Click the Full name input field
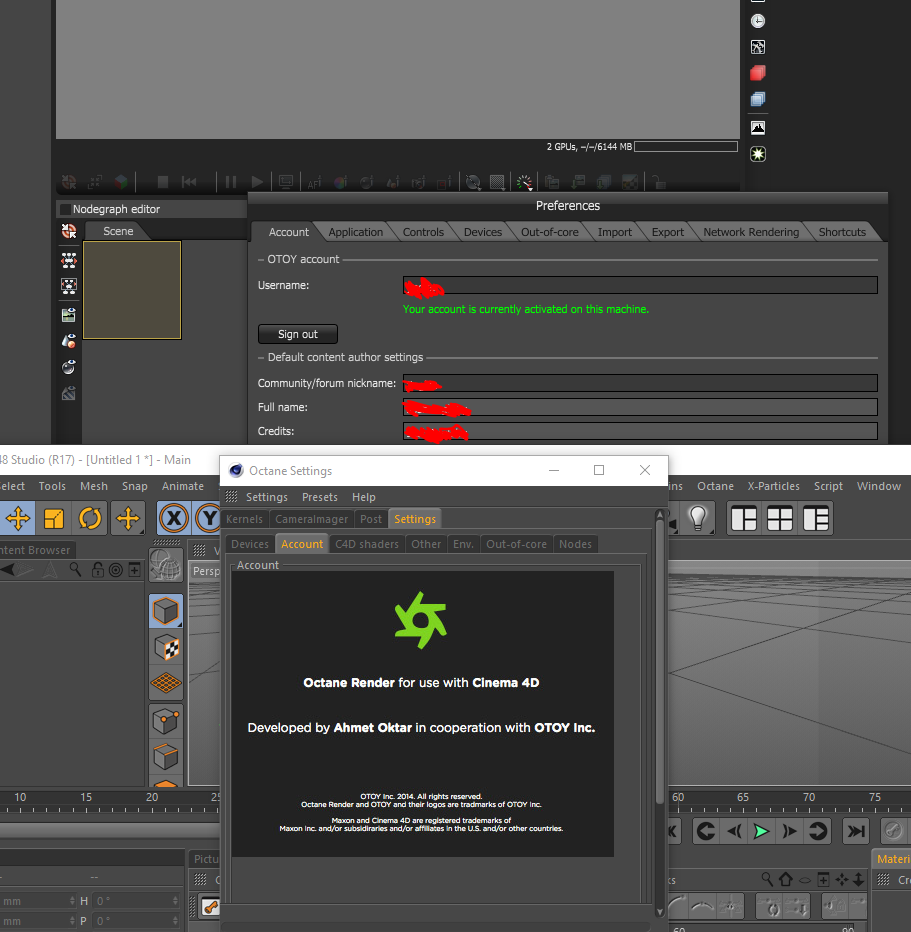Image resolution: width=911 pixels, height=932 pixels. (640, 407)
